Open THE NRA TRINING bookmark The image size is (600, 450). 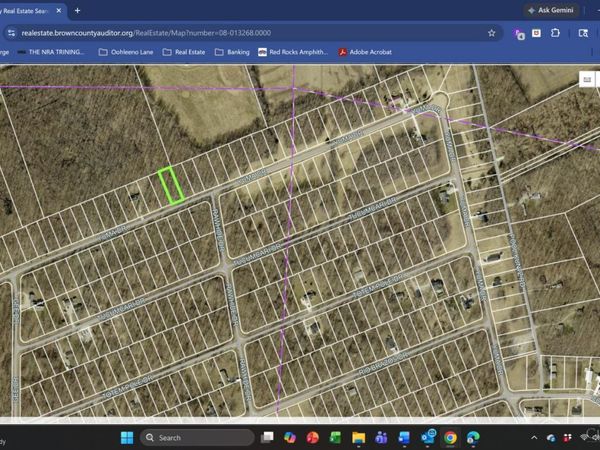coord(51,52)
